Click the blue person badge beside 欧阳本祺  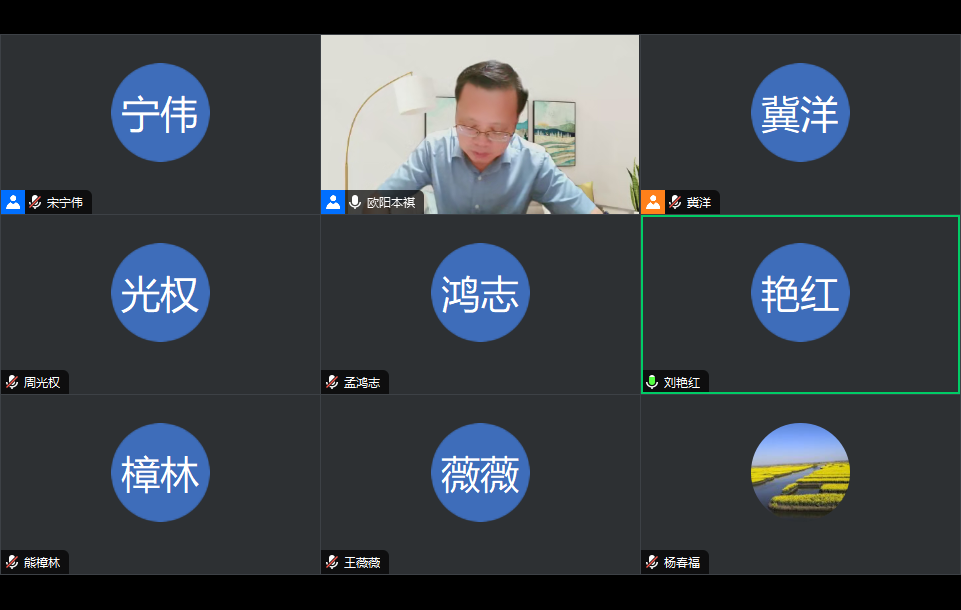click(332, 202)
